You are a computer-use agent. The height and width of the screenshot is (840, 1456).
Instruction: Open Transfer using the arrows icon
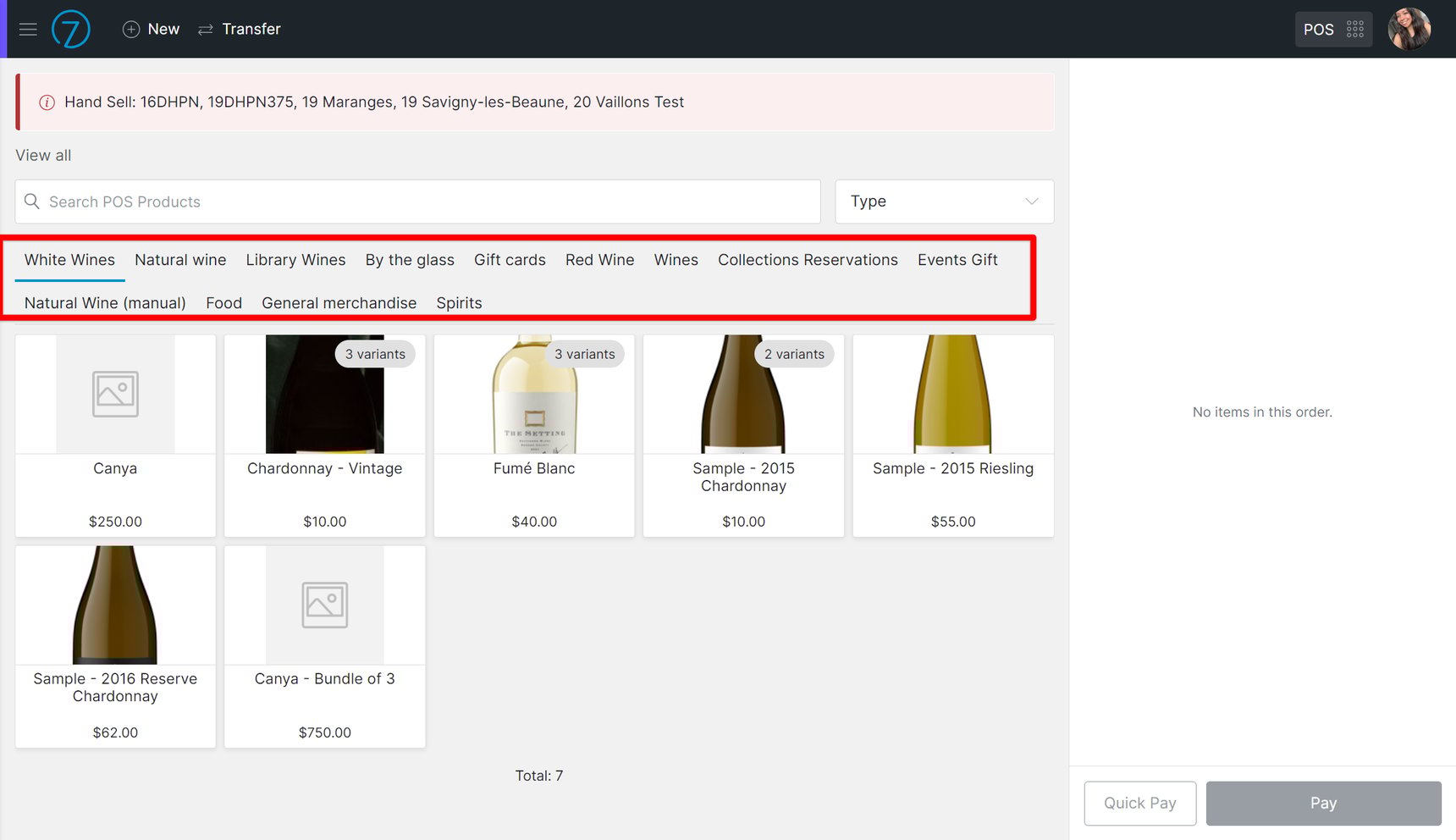205,29
